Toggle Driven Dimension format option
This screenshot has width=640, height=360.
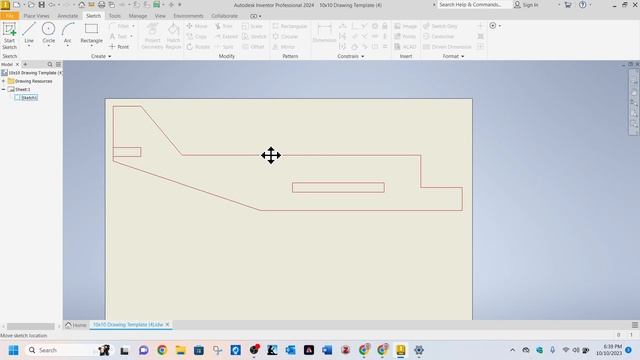coord(447,47)
